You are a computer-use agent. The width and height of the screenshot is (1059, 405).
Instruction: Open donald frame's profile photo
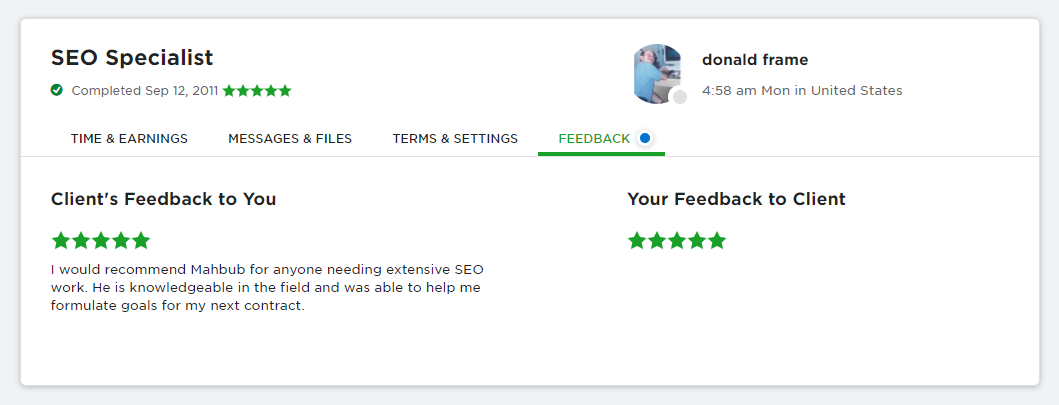(658, 74)
